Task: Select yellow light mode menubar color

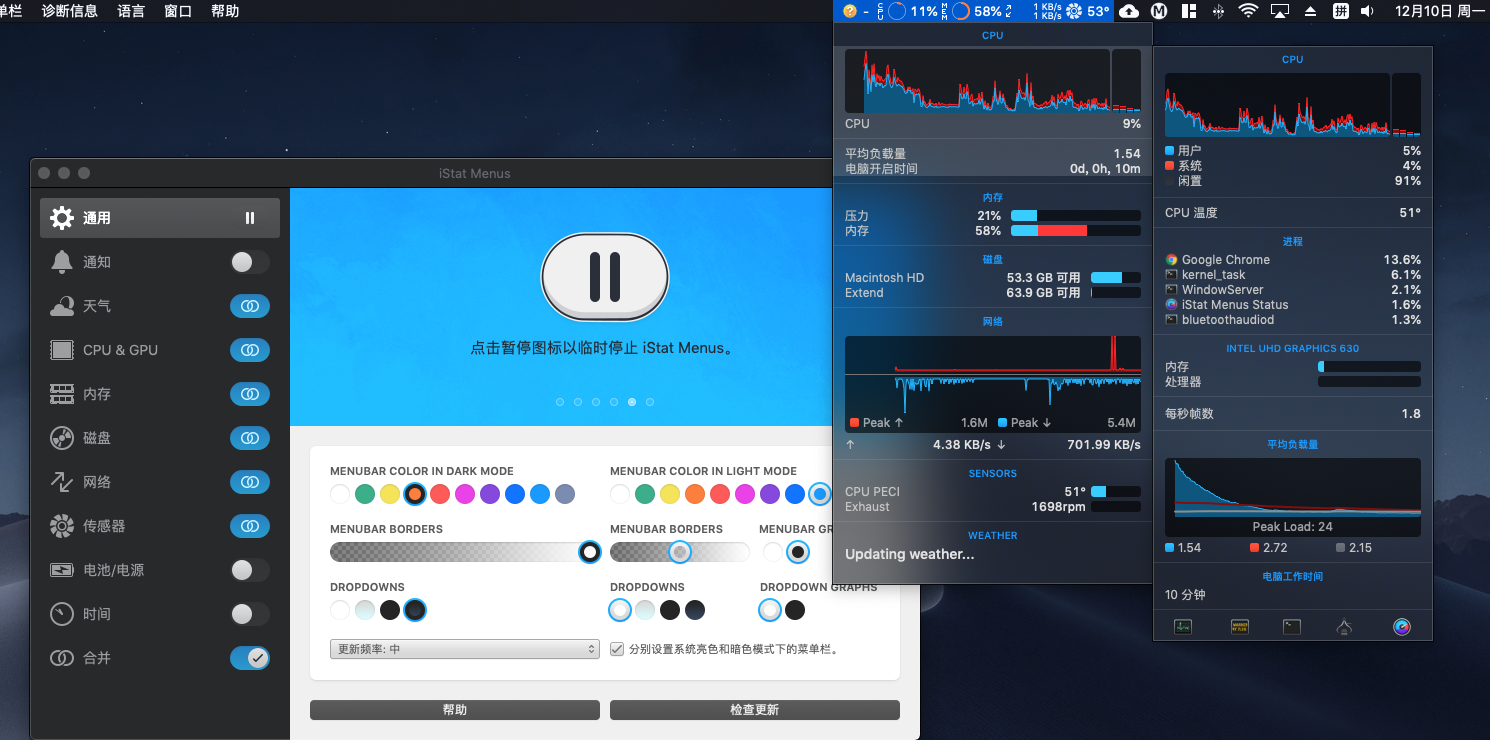Action: [x=670, y=494]
